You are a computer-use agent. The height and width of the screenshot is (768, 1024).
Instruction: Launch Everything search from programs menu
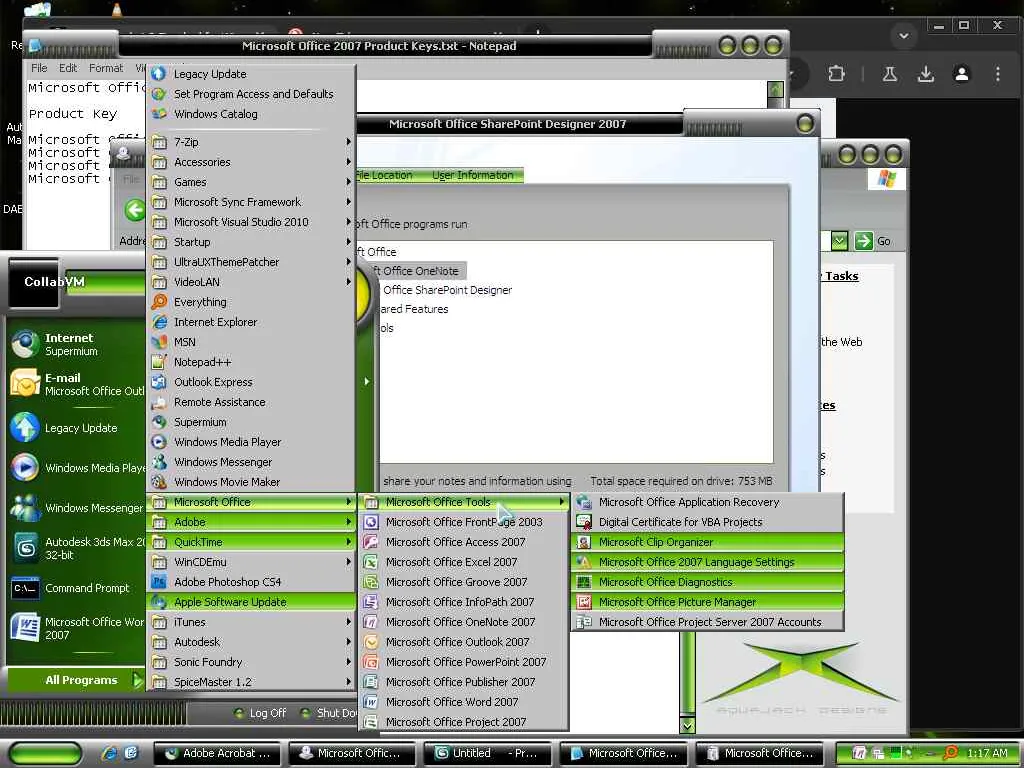tap(251, 302)
